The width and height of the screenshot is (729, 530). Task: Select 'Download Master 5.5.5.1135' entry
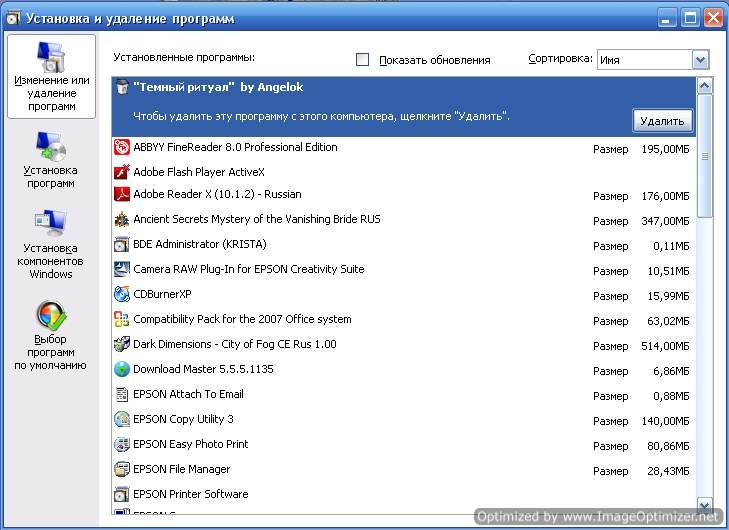pyautogui.click(x=203, y=369)
